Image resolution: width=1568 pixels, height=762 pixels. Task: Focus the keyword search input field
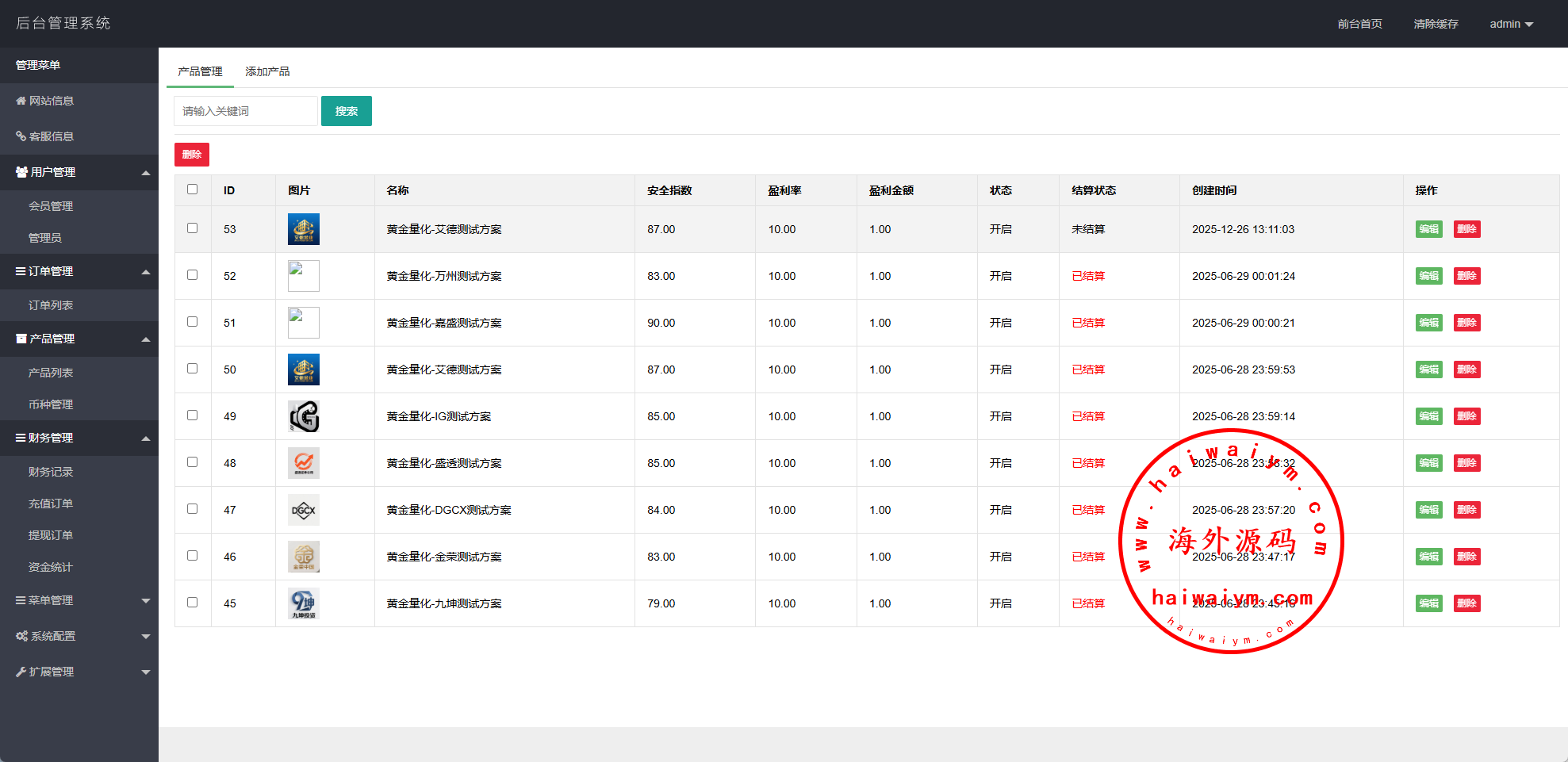[246, 111]
